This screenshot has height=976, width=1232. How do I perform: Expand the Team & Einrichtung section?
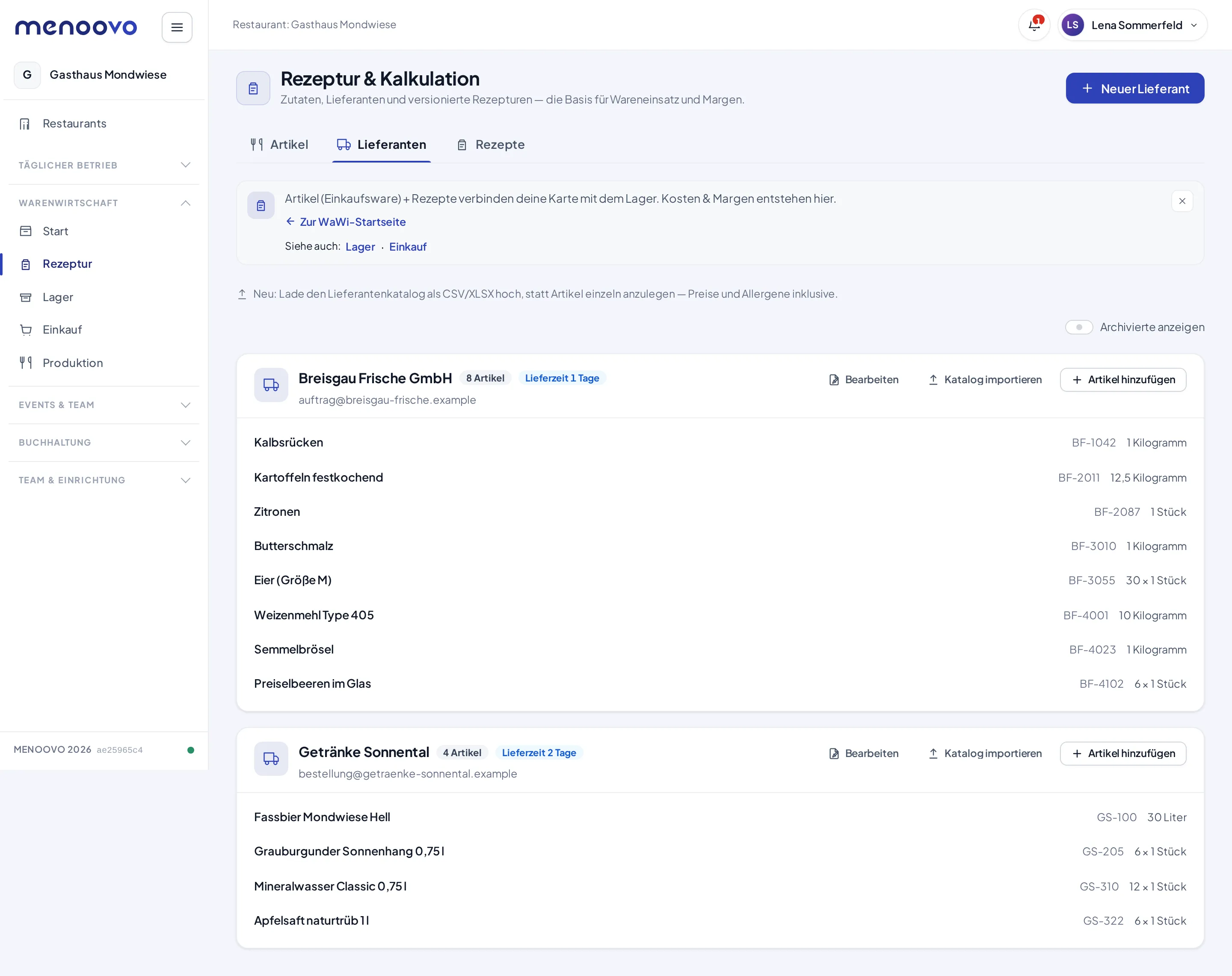[x=104, y=480]
